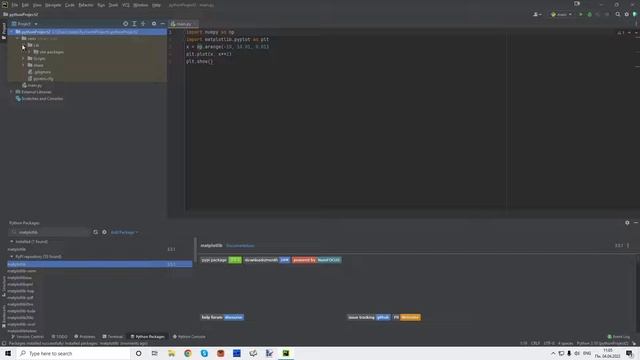The height and width of the screenshot is (360, 640).
Task: Start debugging with the green bug icon
Action: (x=589, y=14)
